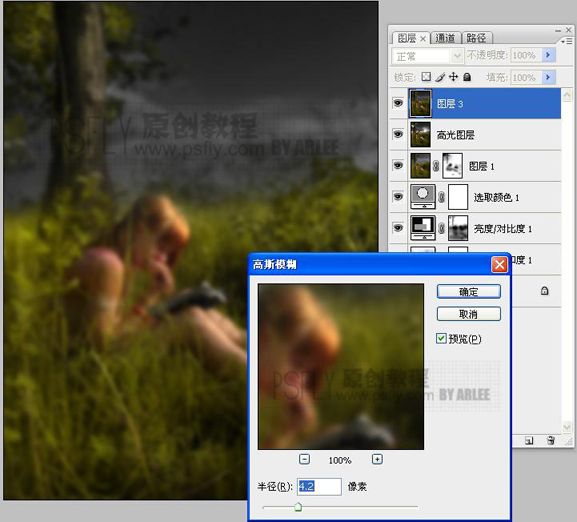Select the 图层 1 image thumbnail
This screenshot has width=577, height=522.
[420, 166]
